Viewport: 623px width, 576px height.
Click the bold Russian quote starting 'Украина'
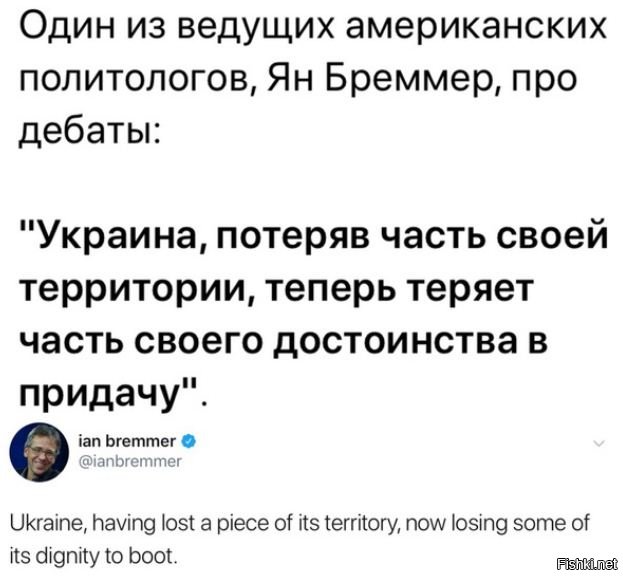314,312
